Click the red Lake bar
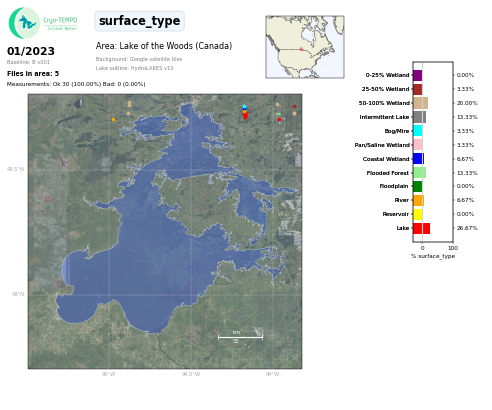 click(x=422, y=228)
